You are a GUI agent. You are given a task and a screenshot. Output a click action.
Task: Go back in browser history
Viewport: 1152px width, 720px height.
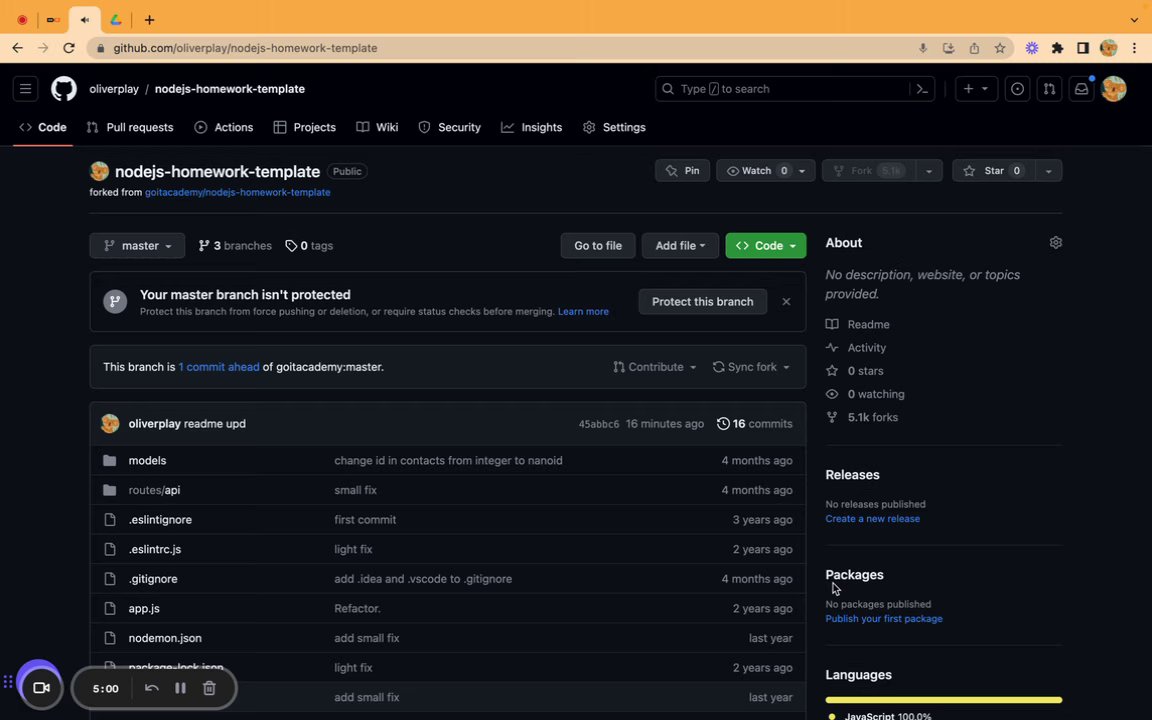[18, 48]
